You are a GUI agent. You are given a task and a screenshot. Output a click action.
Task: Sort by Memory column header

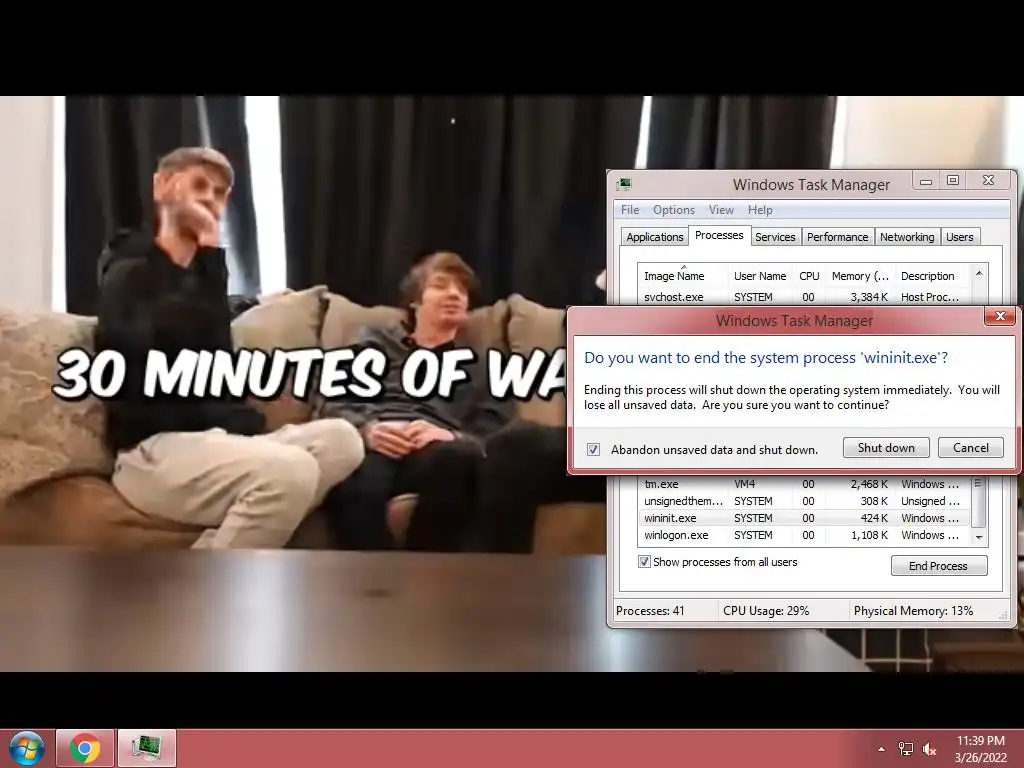pyautogui.click(x=860, y=276)
